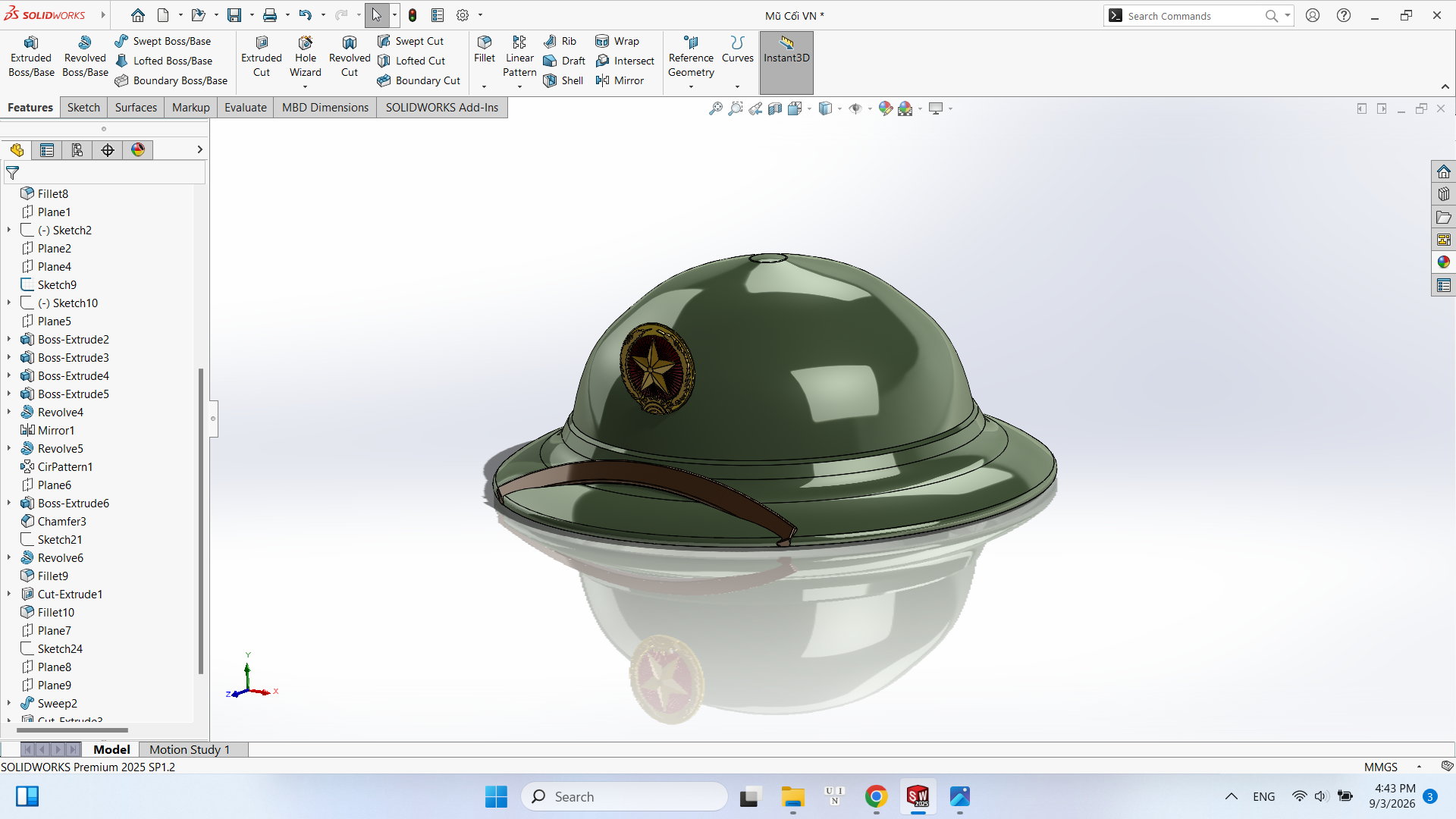Open the ConfigurationManager tab icon

77,150
